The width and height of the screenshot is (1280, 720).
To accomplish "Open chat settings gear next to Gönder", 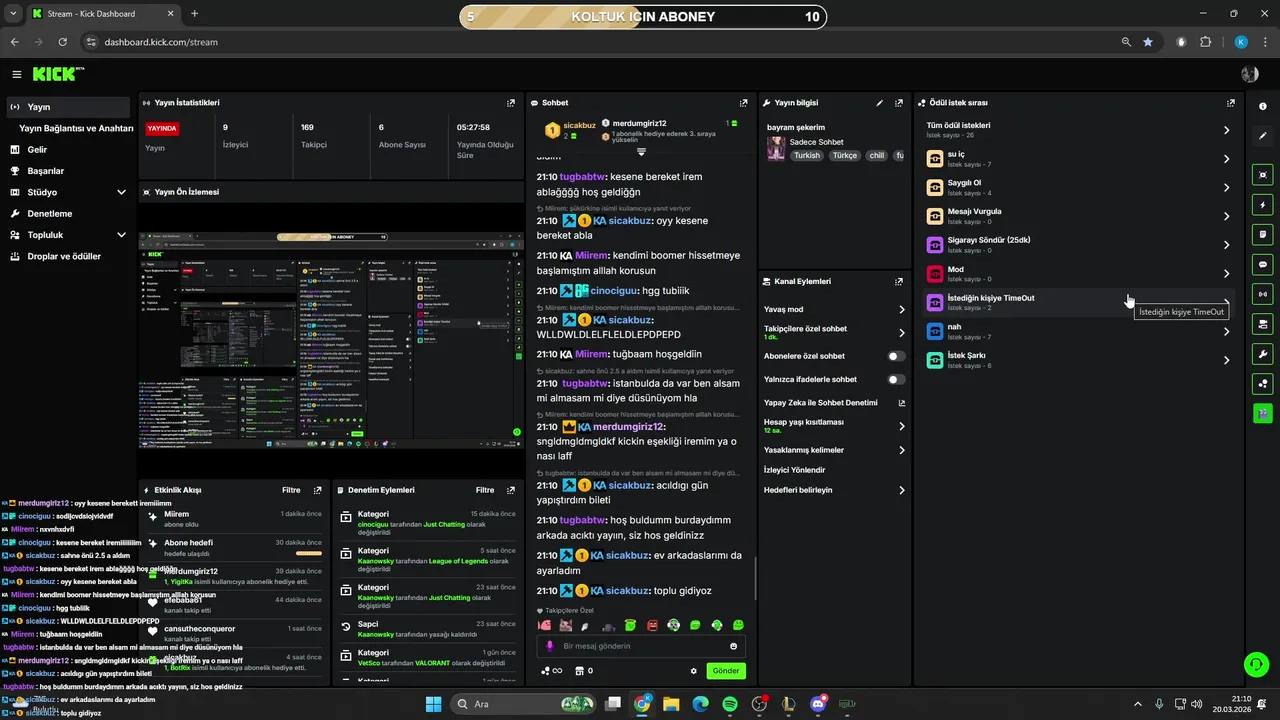I will coord(693,671).
